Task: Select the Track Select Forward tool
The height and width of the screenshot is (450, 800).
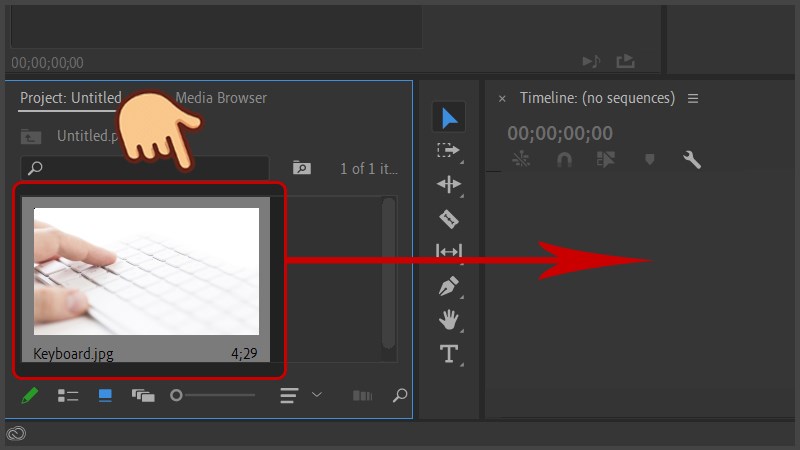Action: (448, 151)
